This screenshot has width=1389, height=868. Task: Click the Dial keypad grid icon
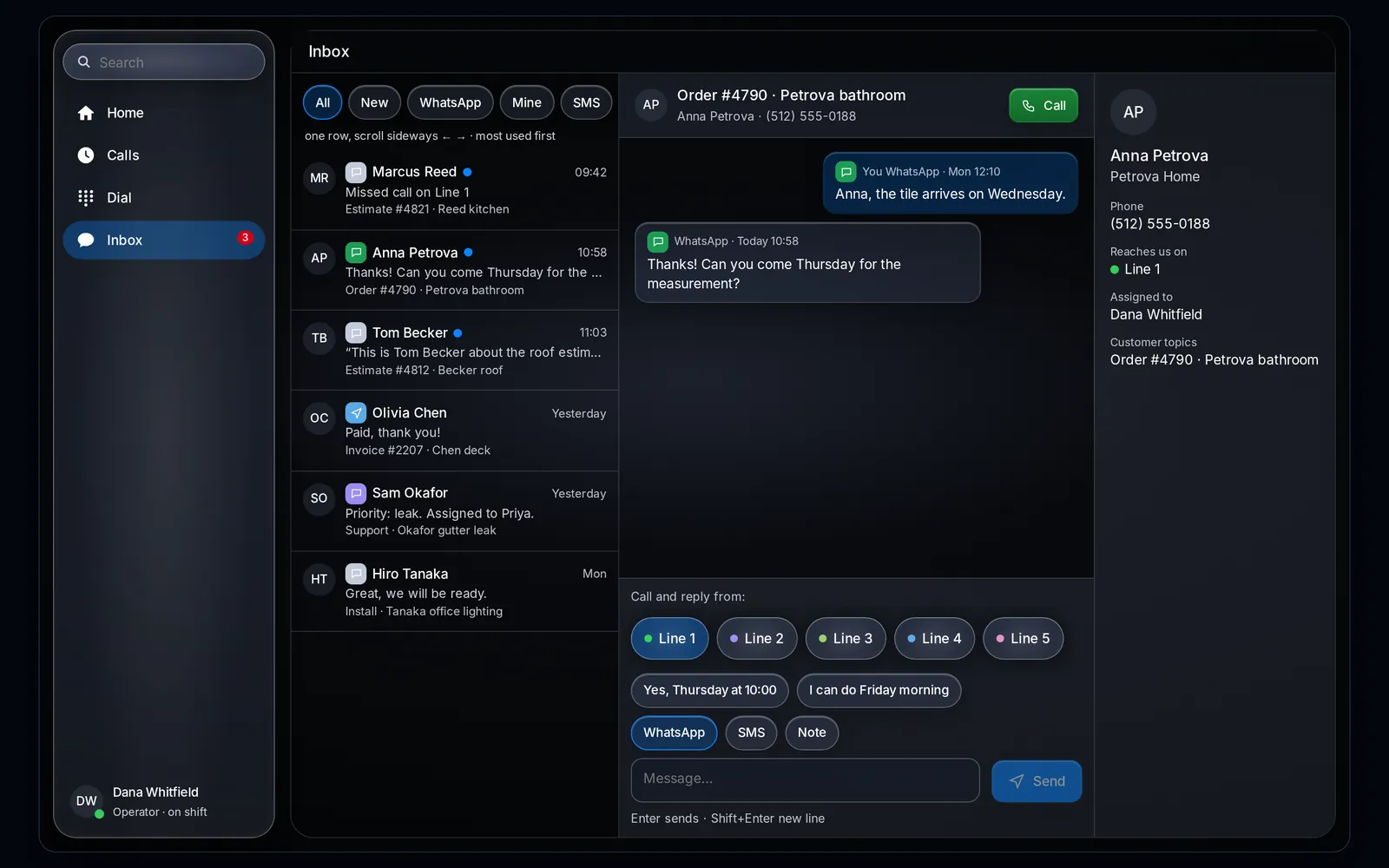(x=86, y=198)
